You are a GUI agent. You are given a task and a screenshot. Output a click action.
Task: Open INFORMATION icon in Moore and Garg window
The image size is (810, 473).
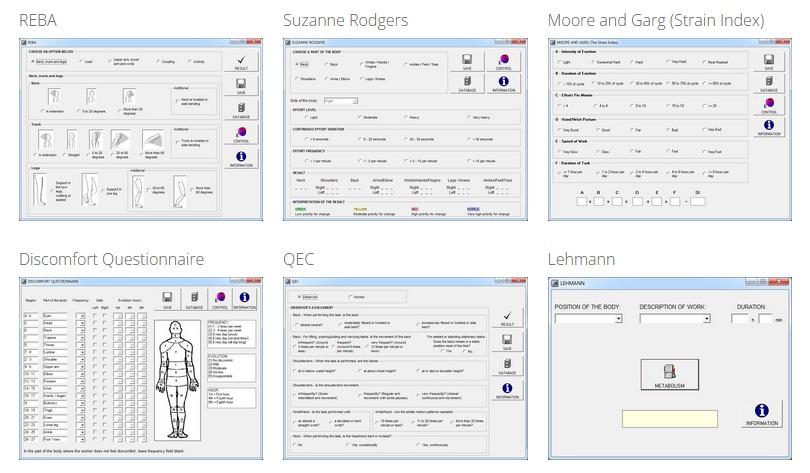click(x=769, y=127)
